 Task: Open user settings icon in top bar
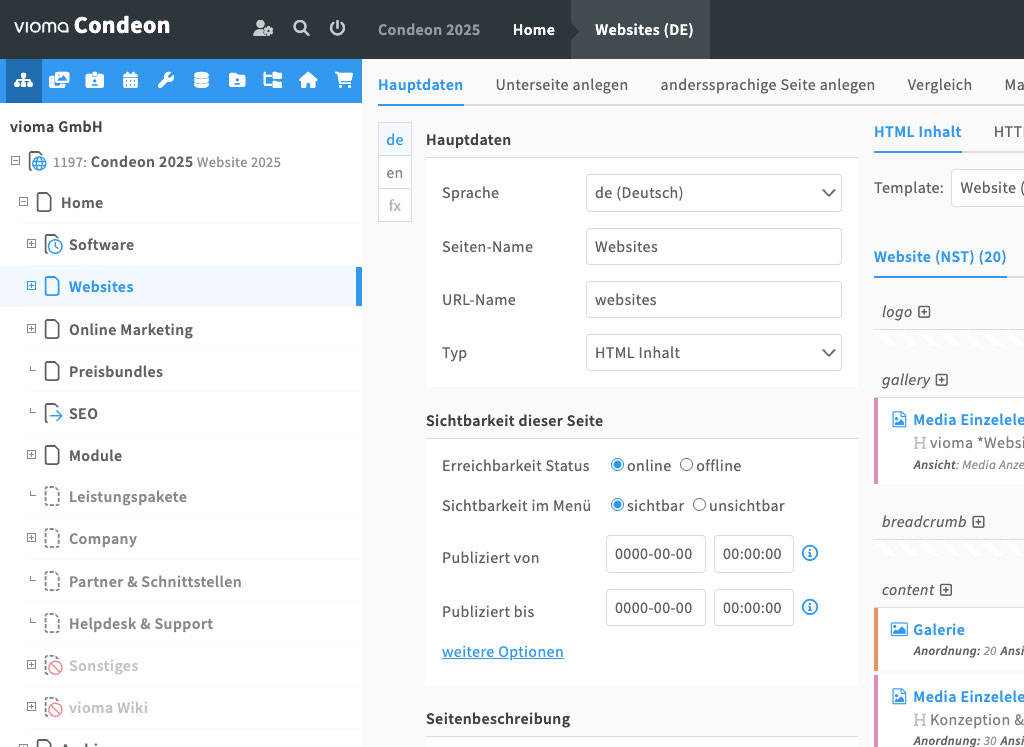263,29
